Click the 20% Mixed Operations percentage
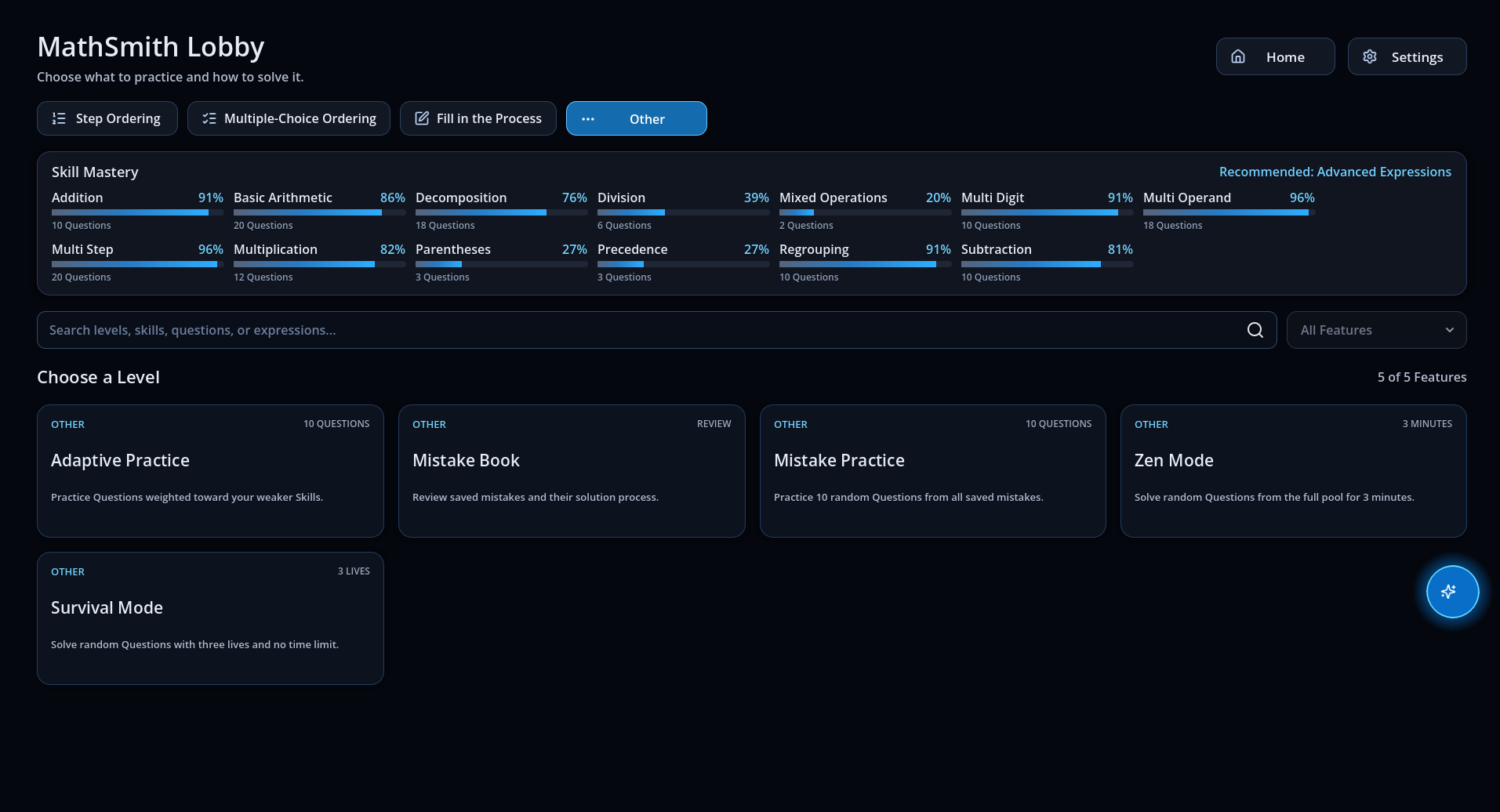The height and width of the screenshot is (812, 1500). coord(939,198)
